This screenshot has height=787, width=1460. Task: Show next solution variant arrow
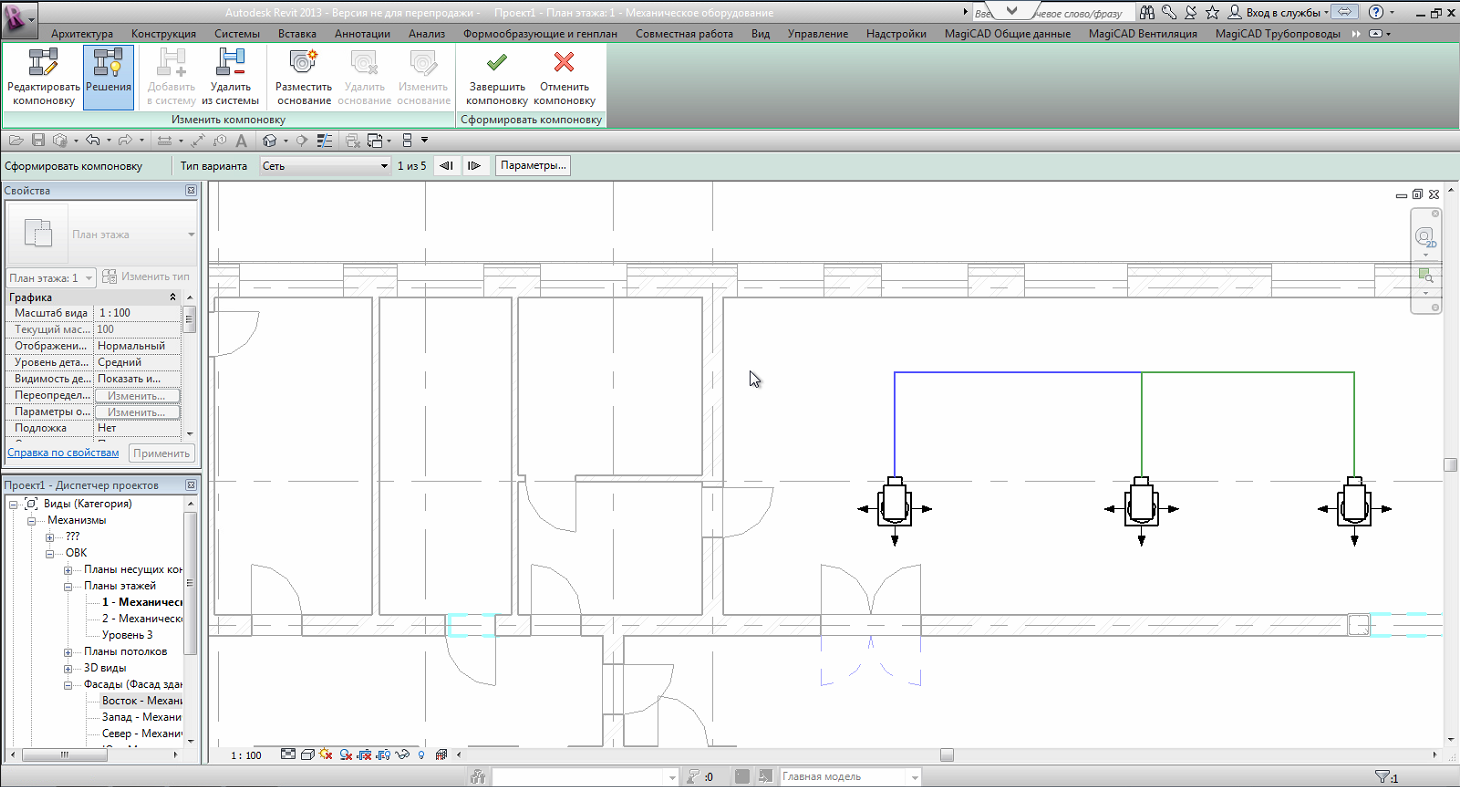point(475,166)
